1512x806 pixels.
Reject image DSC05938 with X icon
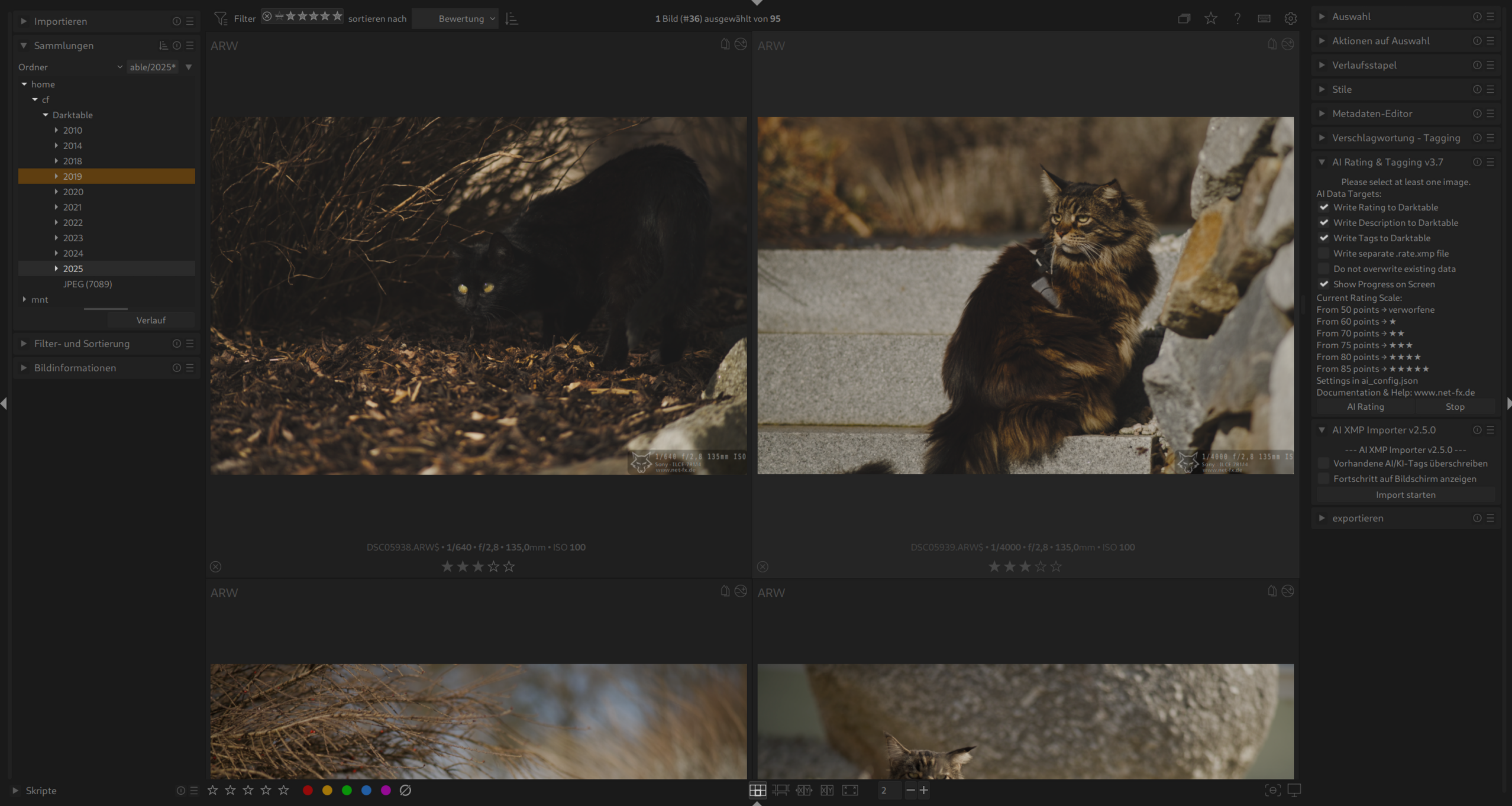coord(216,567)
